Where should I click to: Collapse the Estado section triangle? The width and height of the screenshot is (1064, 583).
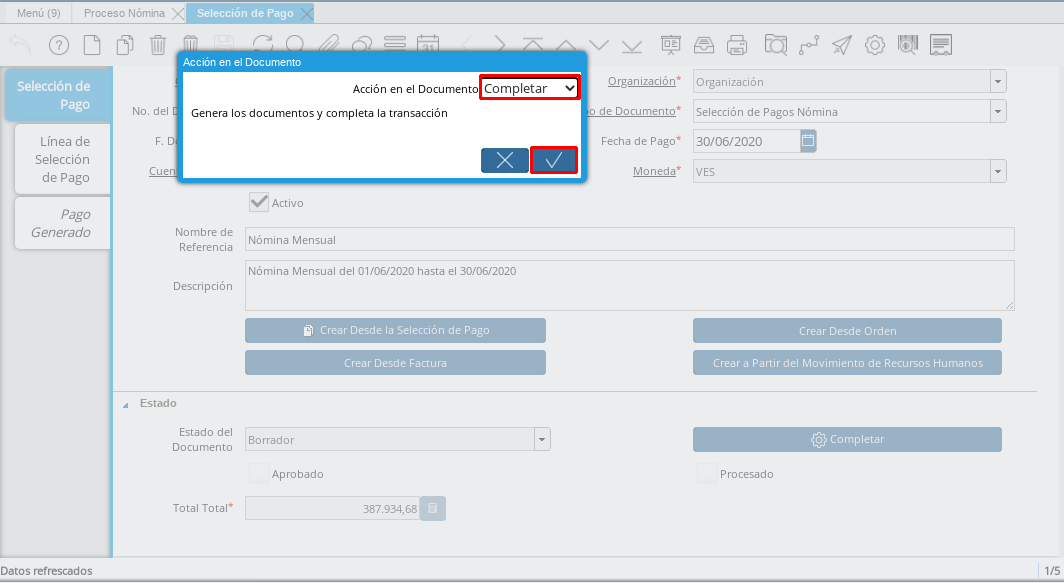pyautogui.click(x=126, y=405)
